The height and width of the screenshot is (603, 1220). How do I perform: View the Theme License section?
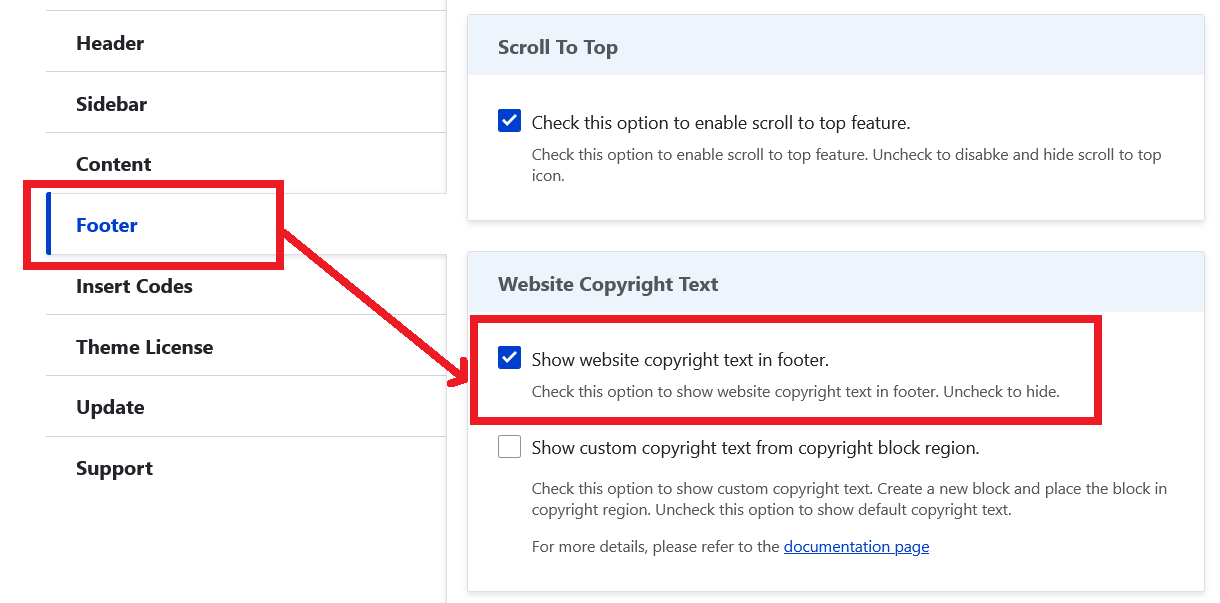pyautogui.click(x=144, y=347)
